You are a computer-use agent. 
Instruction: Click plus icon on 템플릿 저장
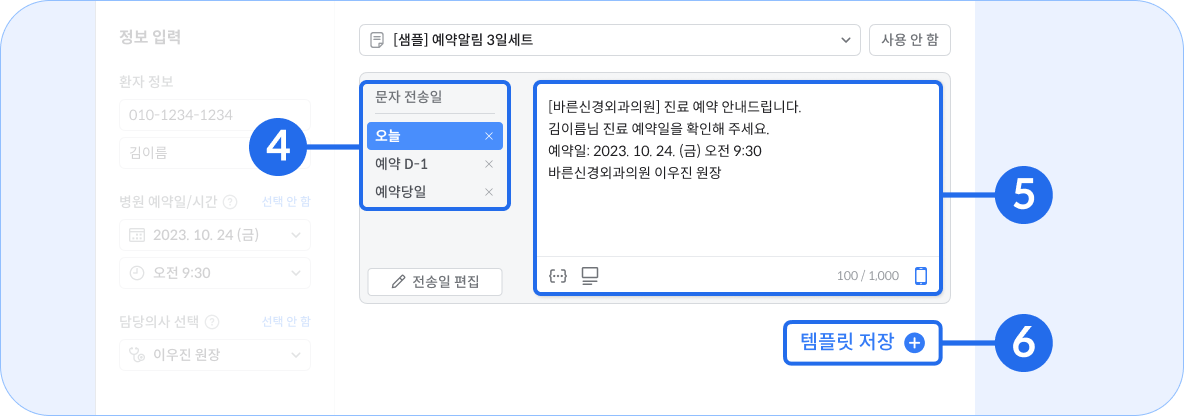(x=914, y=343)
